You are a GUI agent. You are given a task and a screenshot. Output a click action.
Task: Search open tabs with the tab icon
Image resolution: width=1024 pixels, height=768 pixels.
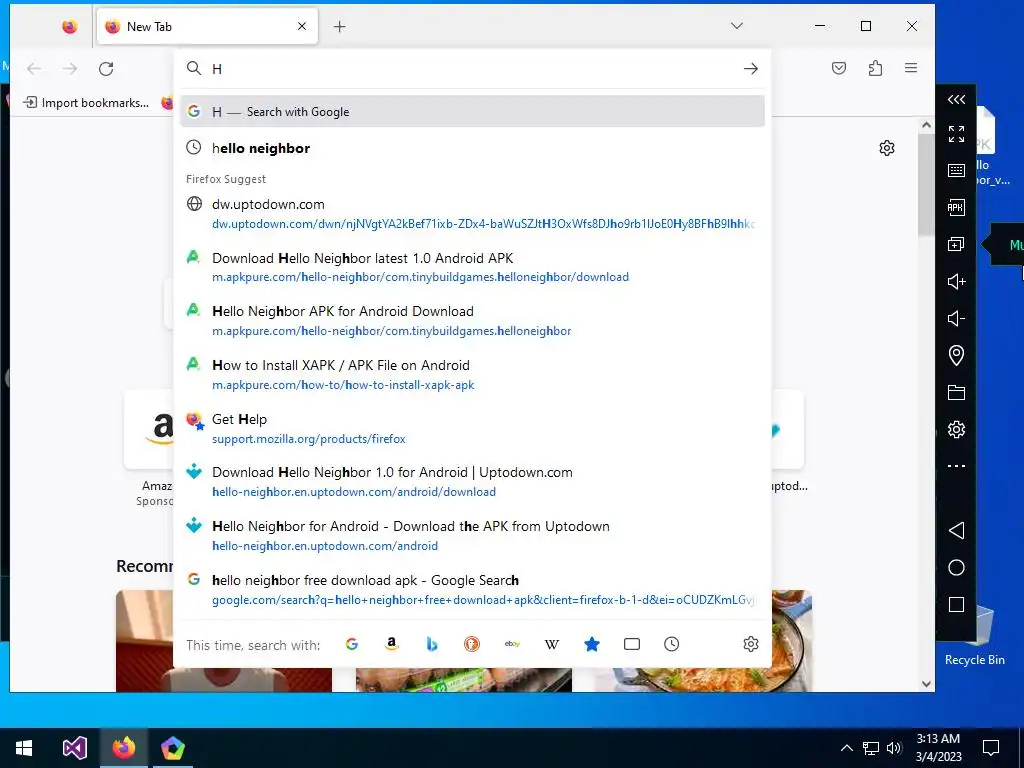(x=632, y=645)
